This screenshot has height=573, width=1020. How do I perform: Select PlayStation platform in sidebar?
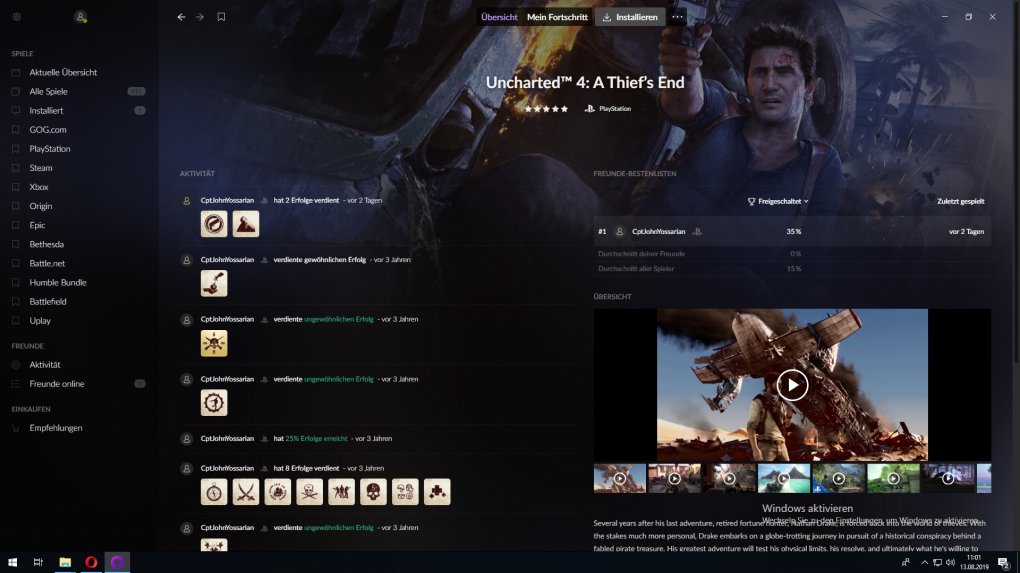click(x=49, y=149)
